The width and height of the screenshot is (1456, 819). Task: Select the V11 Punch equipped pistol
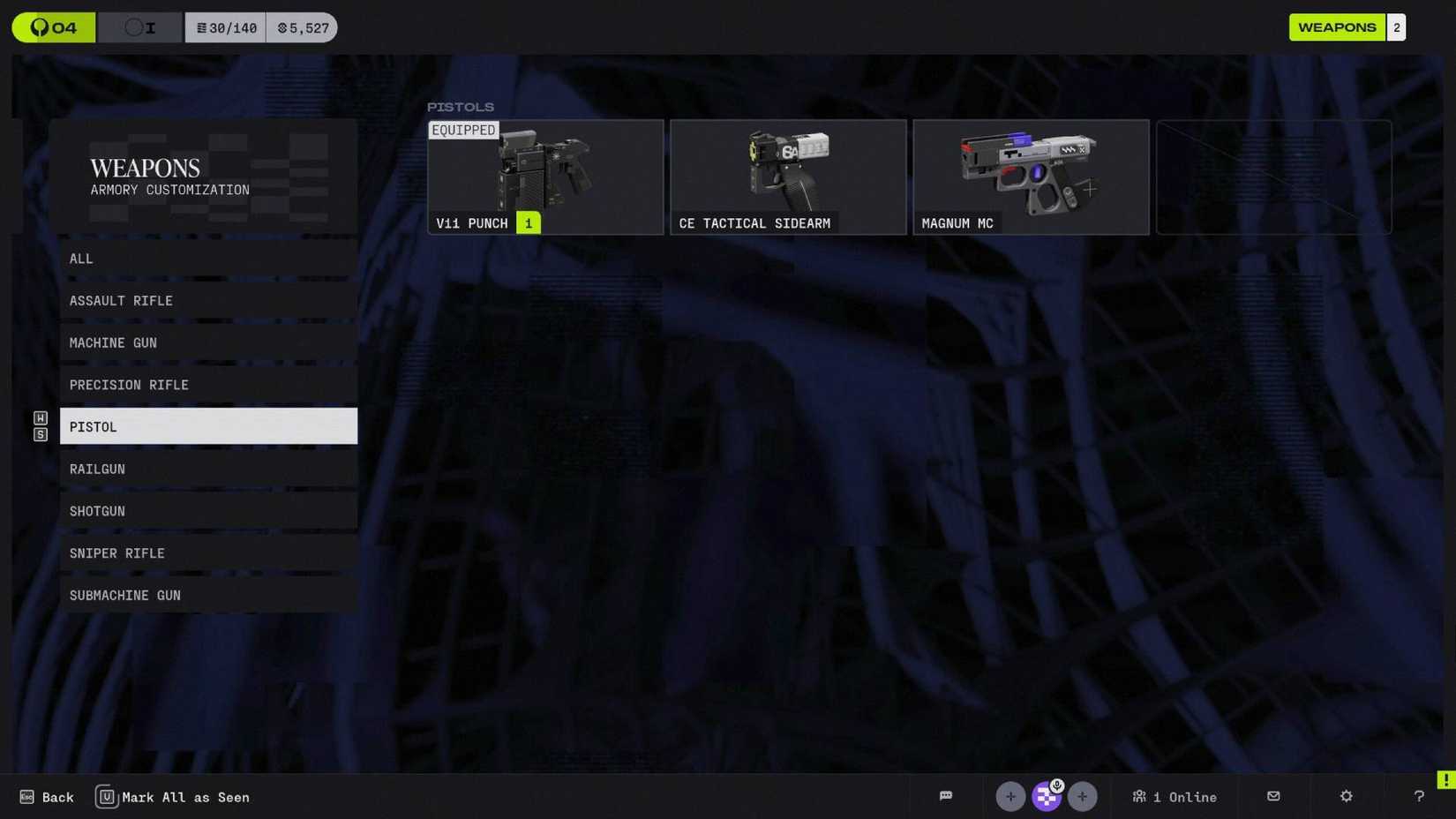coord(545,177)
